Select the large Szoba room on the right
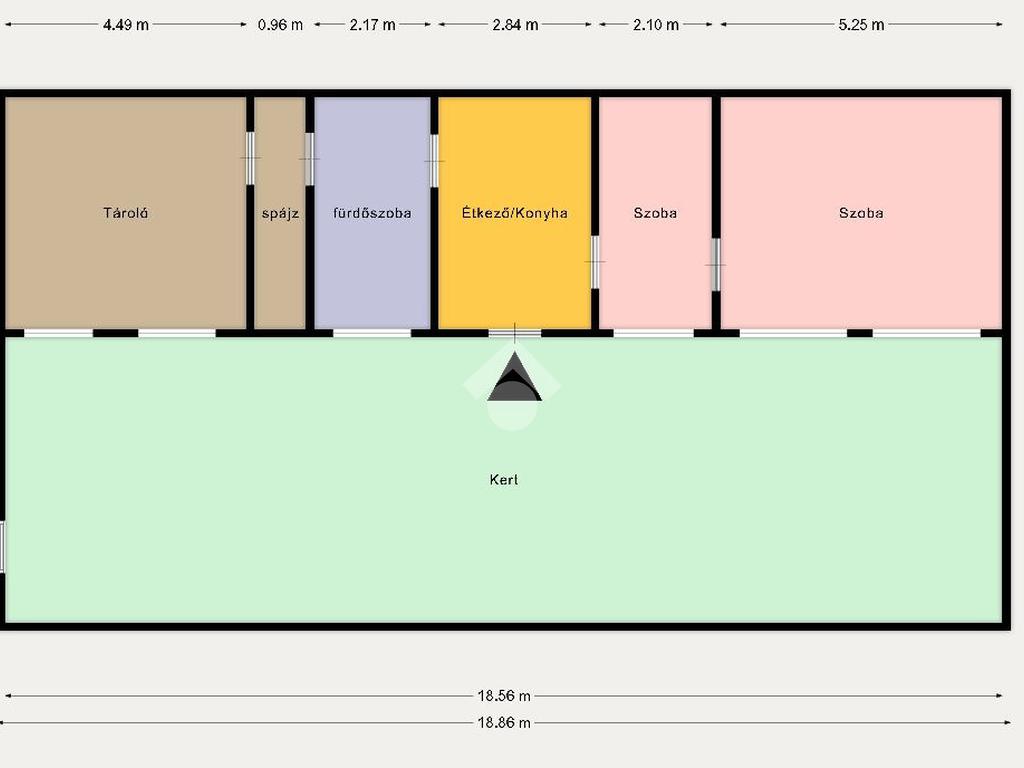1024x768 pixels. click(861, 213)
